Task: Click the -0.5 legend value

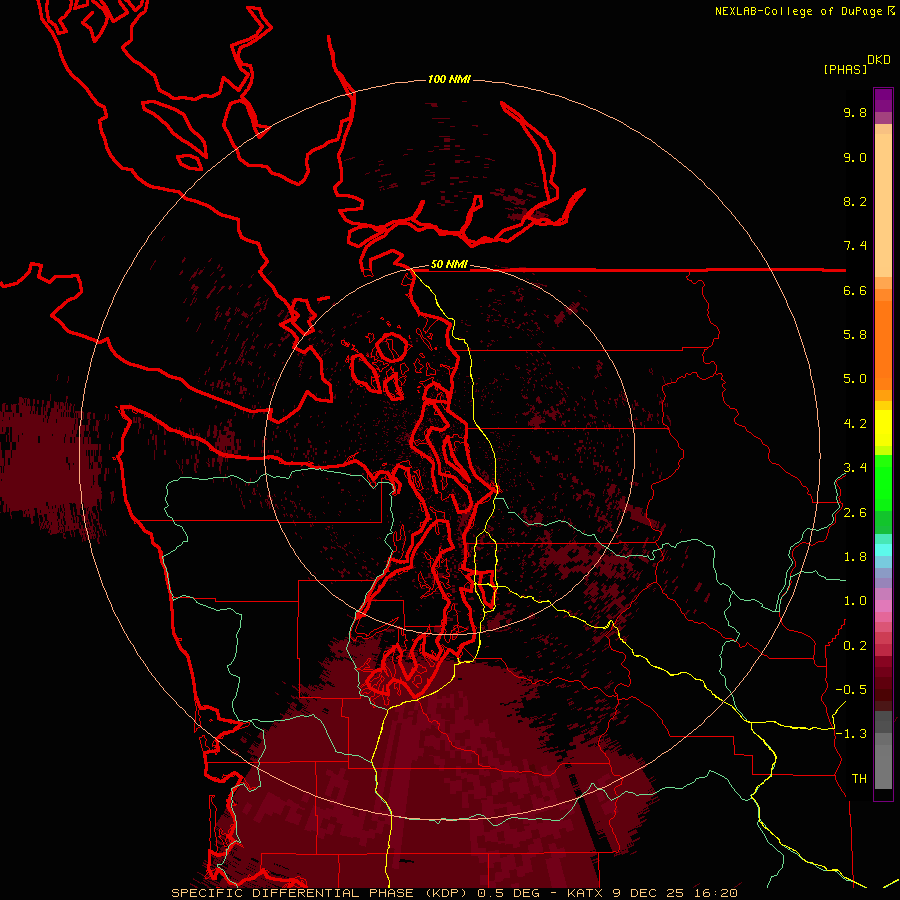Action: (851, 690)
